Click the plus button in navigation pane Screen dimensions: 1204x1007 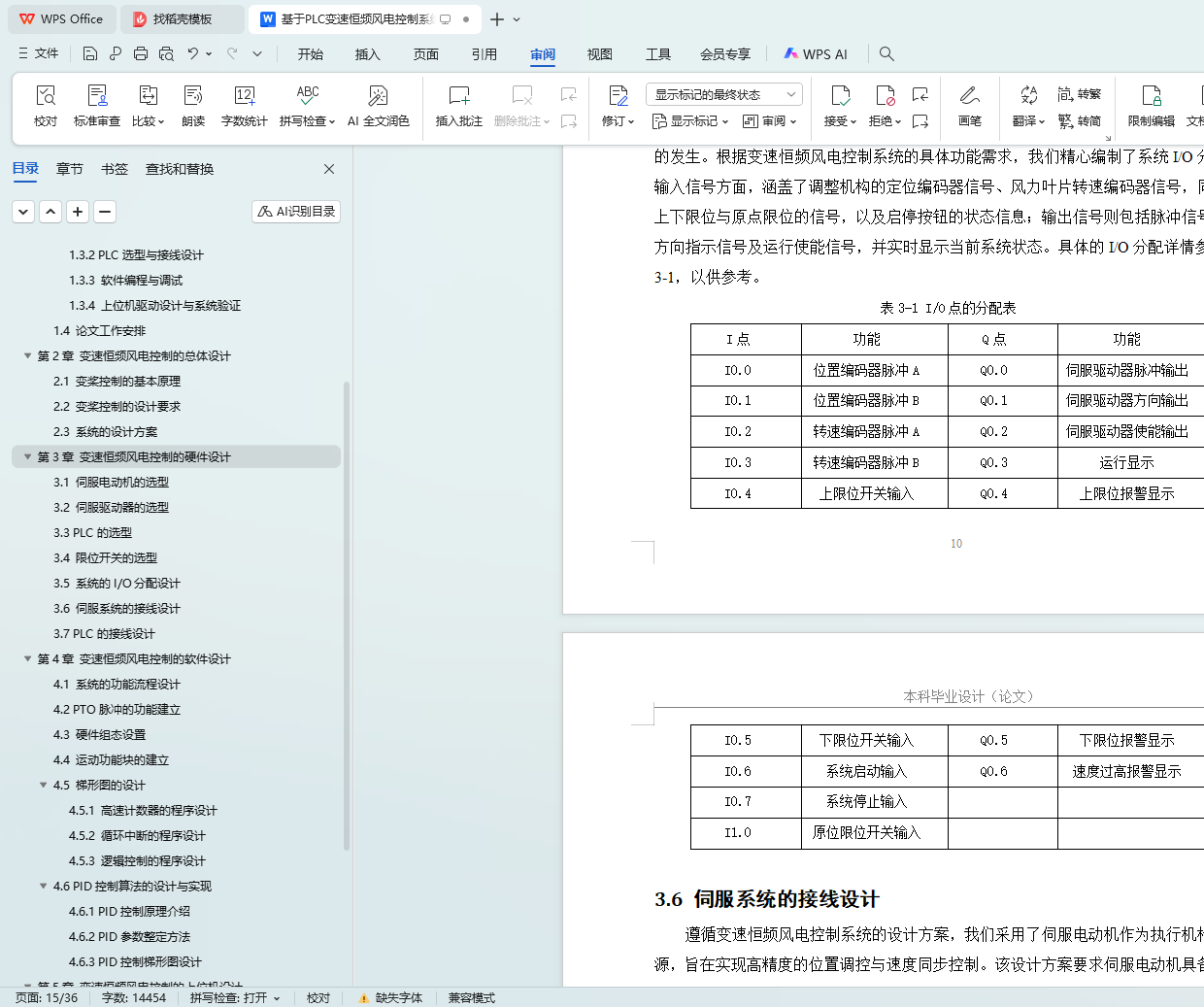[x=78, y=211]
